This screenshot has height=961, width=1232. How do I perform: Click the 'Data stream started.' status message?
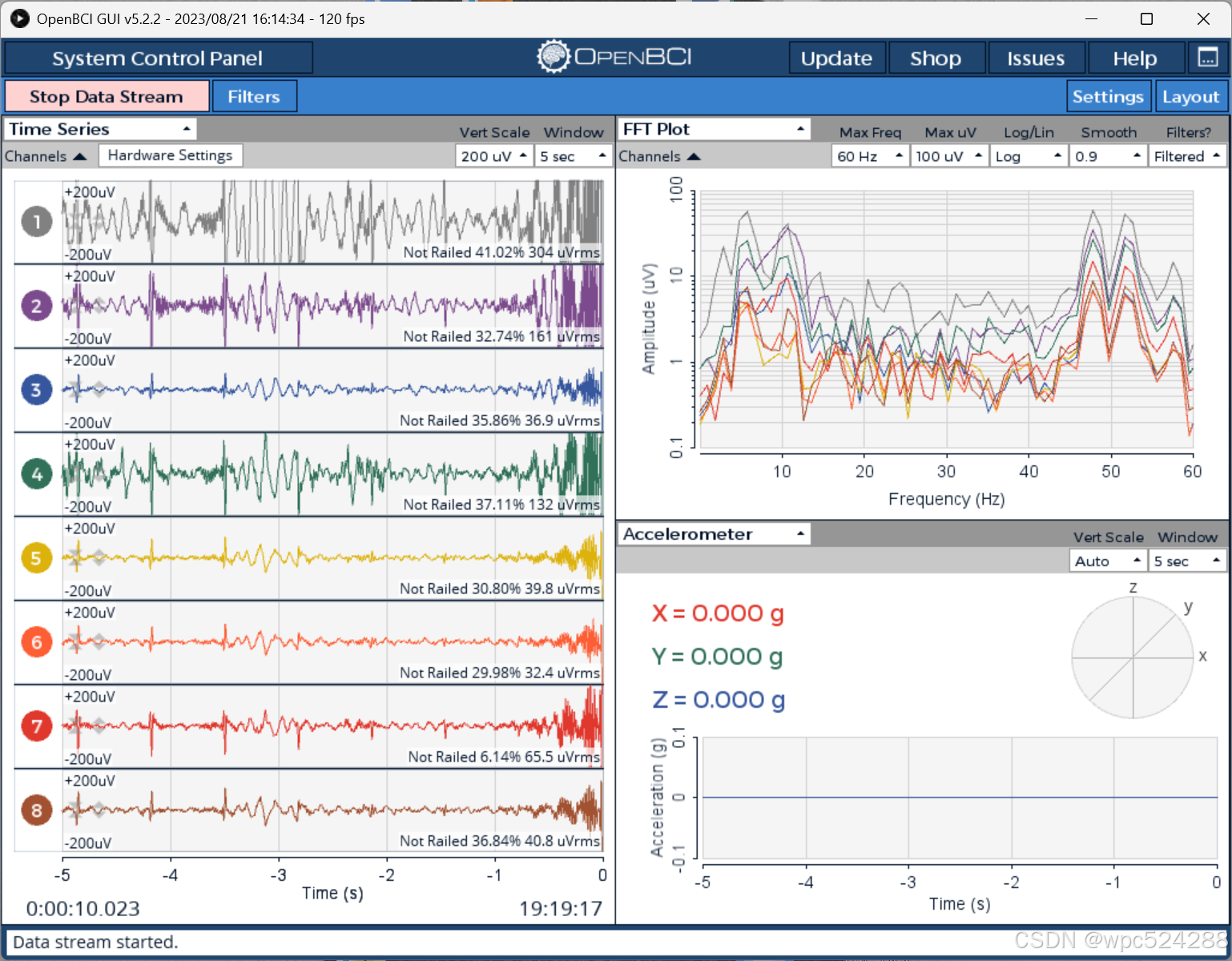[95, 942]
